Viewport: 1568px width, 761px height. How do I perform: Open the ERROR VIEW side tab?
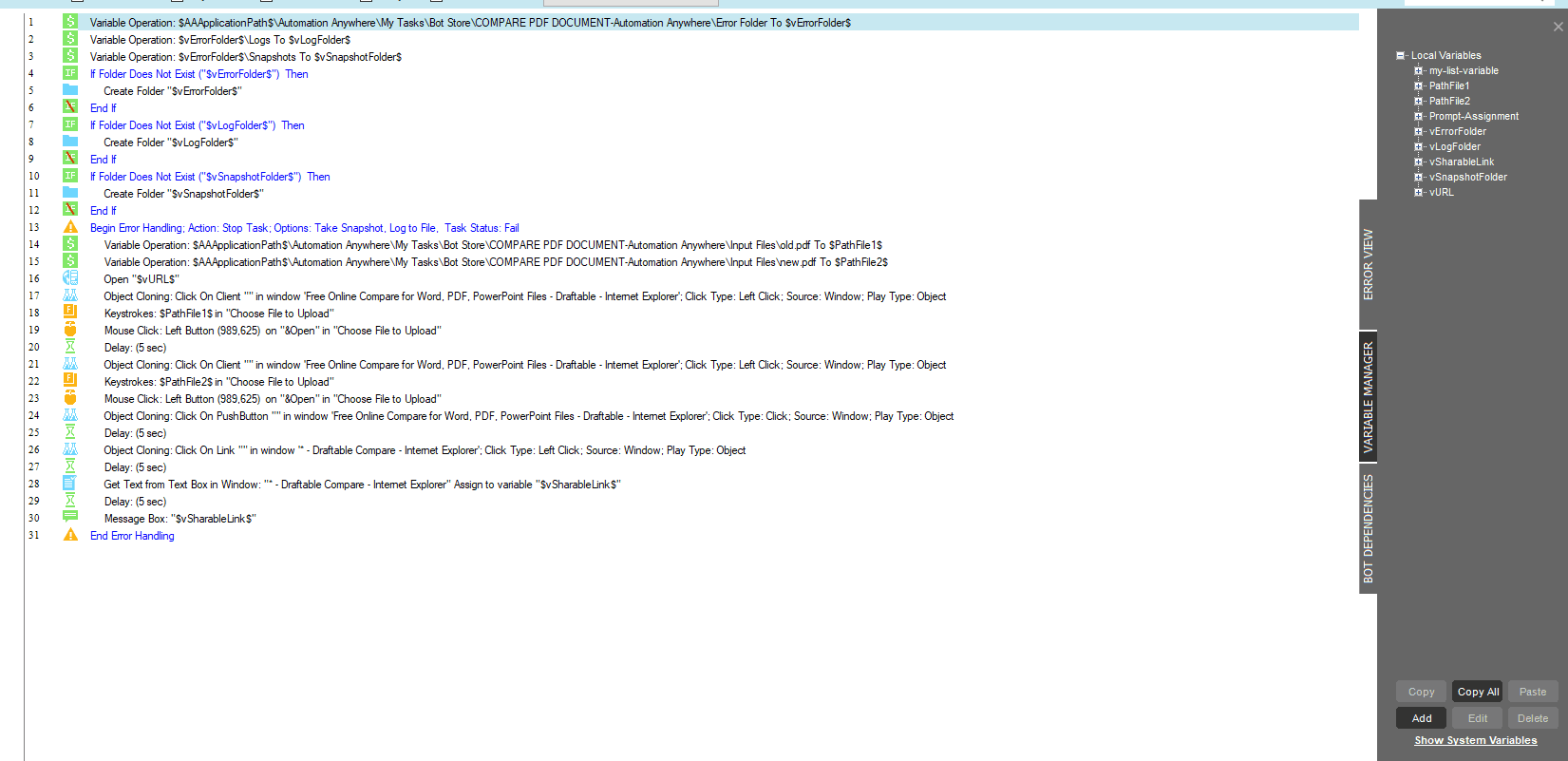(1369, 264)
